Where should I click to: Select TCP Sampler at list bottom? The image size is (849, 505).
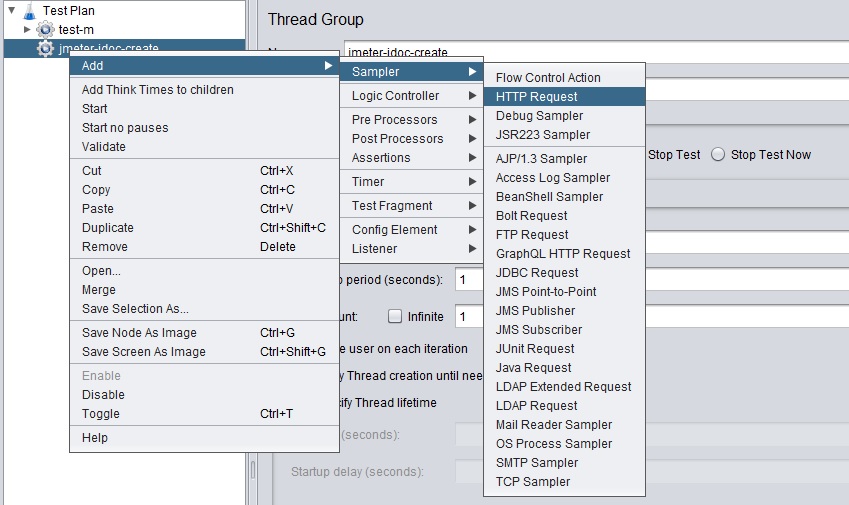533,482
